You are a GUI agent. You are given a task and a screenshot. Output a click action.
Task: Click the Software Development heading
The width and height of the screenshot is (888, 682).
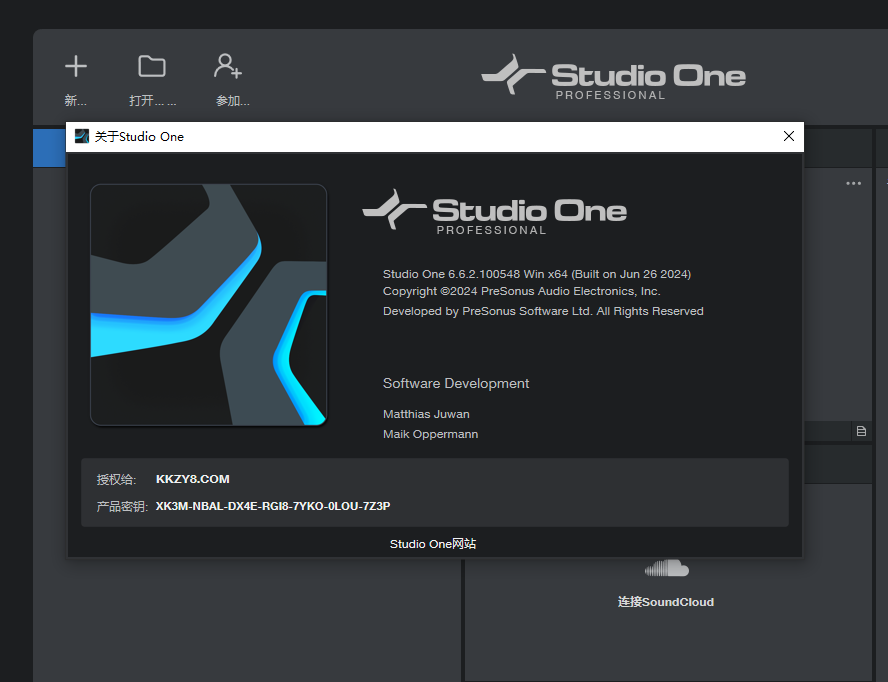pyautogui.click(x=456, y=383)
